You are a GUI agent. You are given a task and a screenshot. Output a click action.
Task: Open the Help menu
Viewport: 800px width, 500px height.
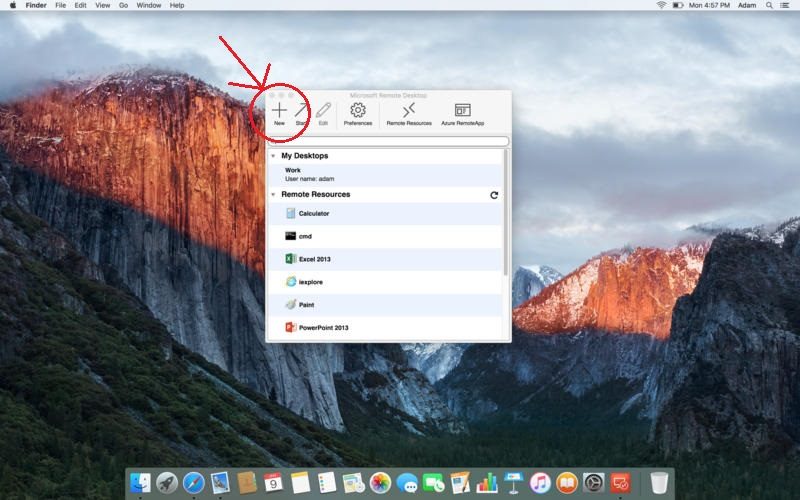point(177,5)
